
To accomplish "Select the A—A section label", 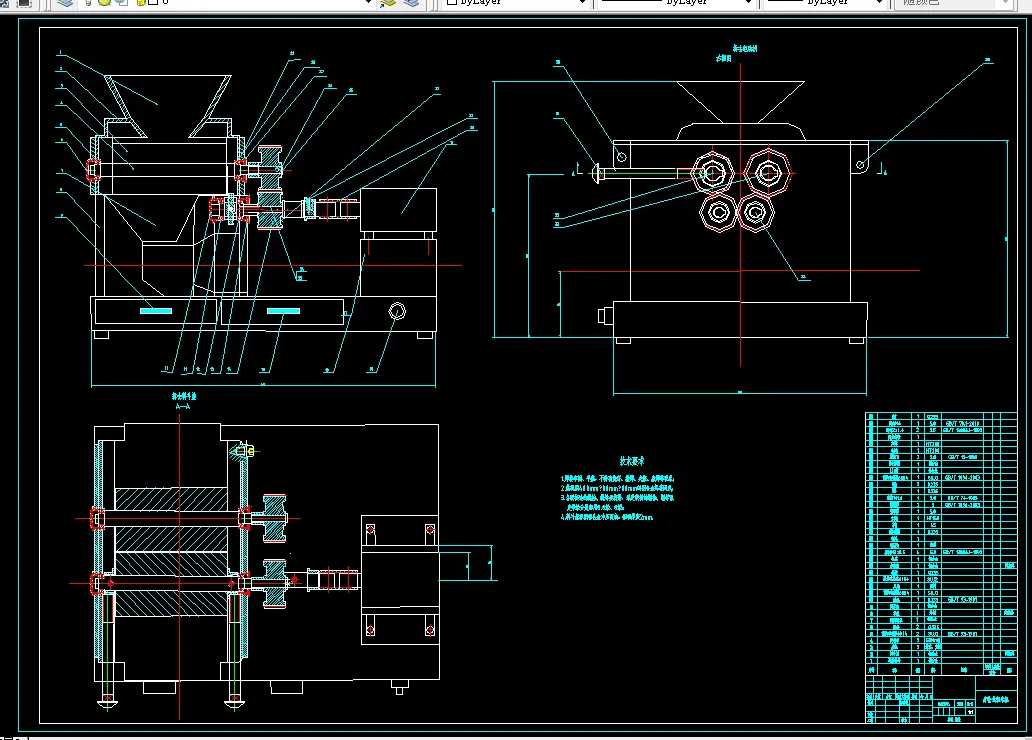I will click(x=183, y=406).
